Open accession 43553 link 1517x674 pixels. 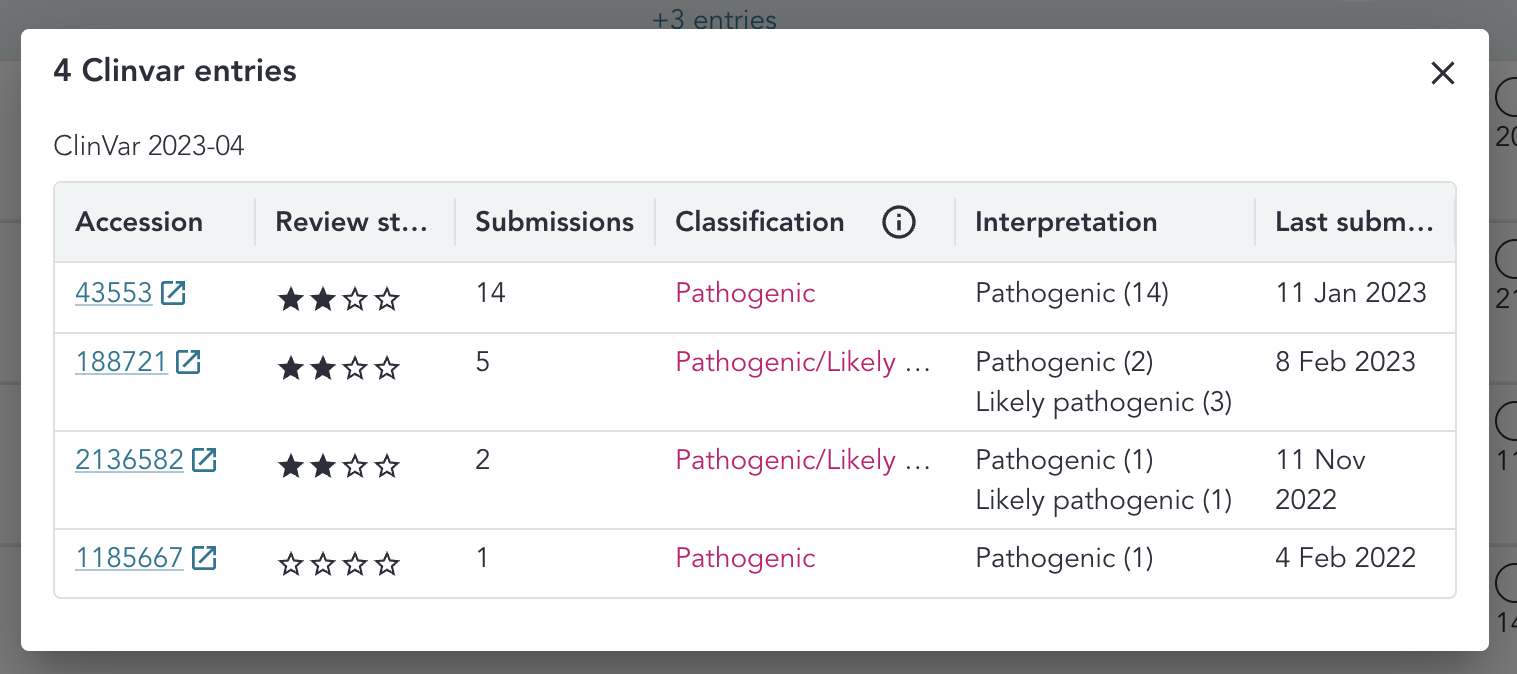[x=113, y=293]
